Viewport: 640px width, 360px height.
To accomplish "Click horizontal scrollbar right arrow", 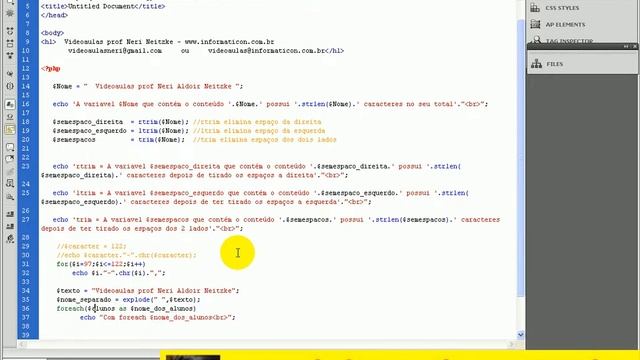I will (512, 344).
